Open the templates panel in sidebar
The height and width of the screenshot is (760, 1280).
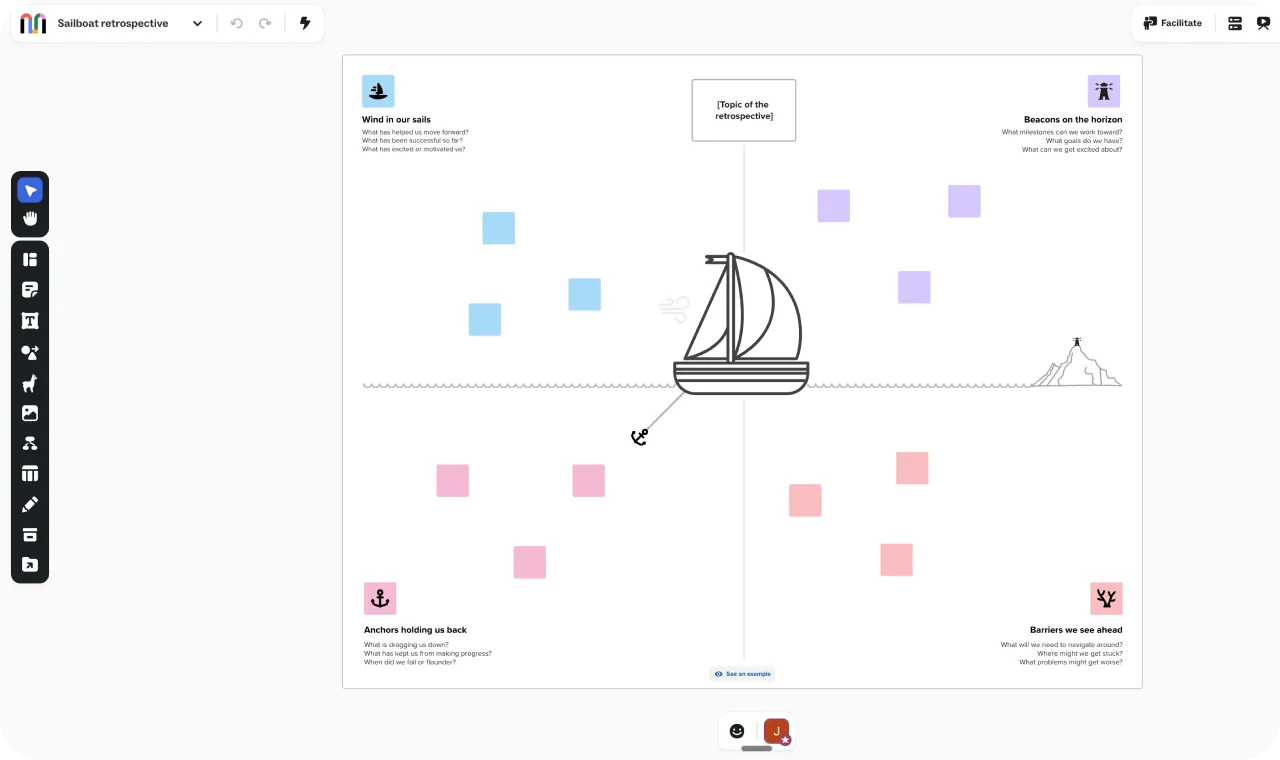[30, 260]
